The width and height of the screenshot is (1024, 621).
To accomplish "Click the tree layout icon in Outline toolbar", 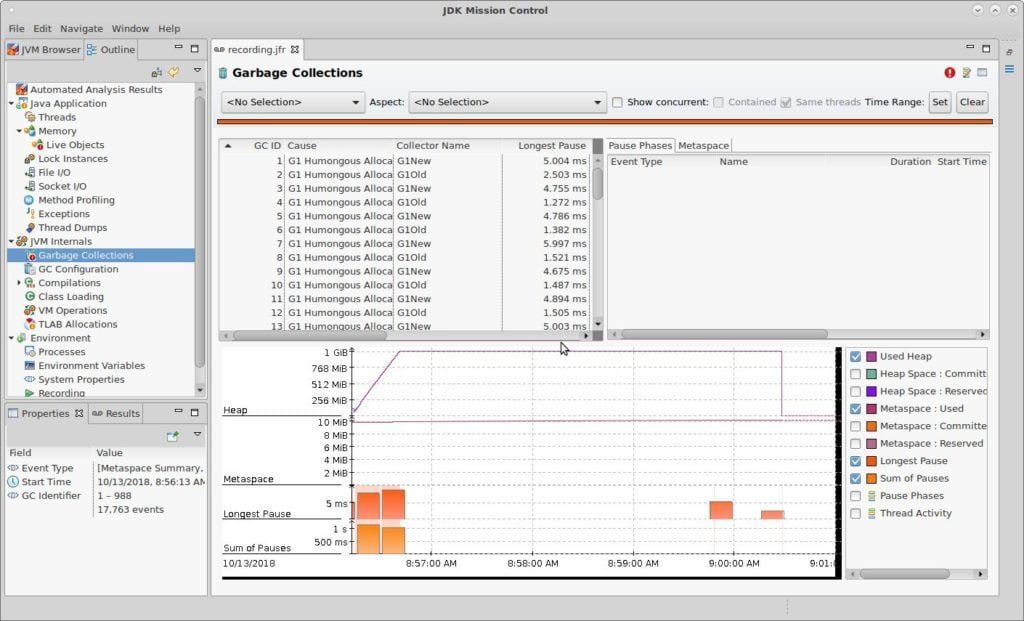I will (157, 72).
